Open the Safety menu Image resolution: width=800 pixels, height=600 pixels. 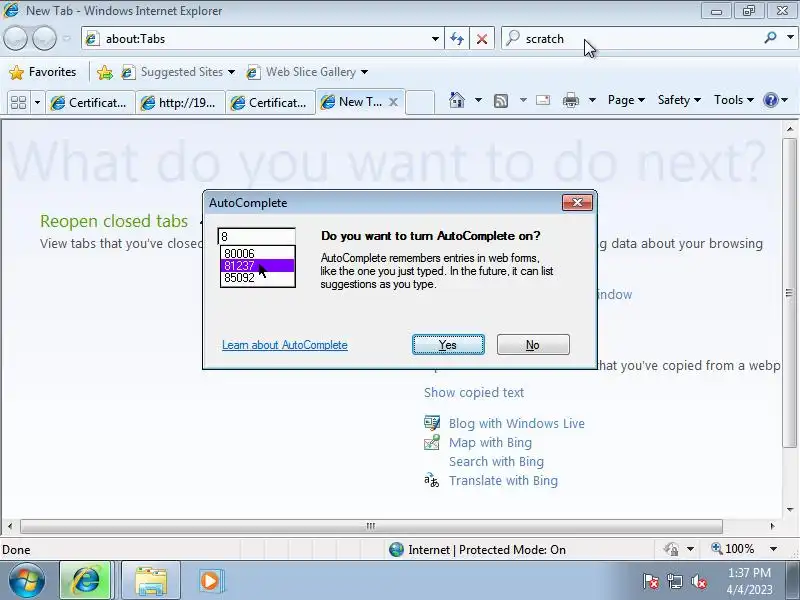(679, 100)
